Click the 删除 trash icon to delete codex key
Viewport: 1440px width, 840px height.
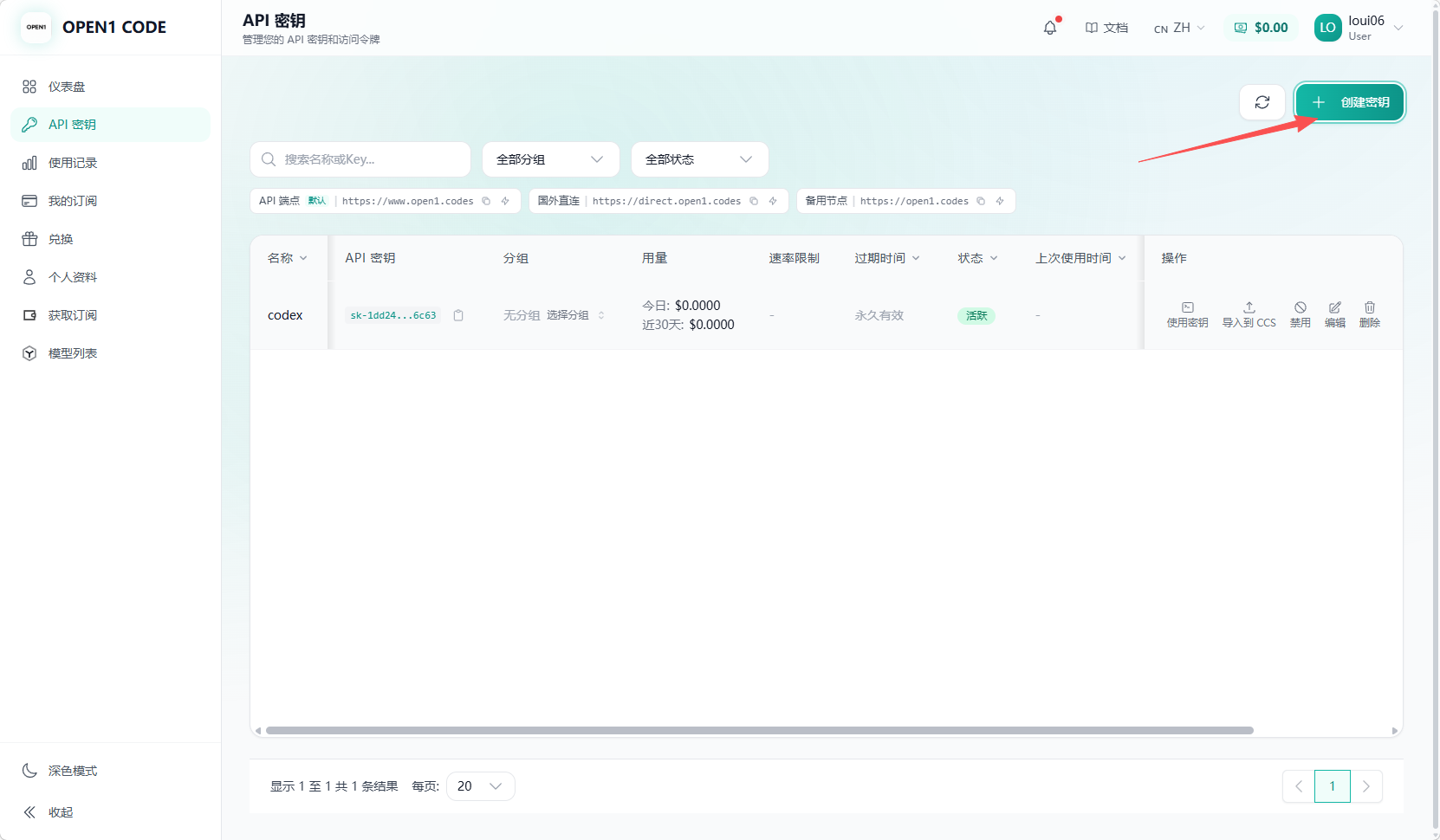click(1370, 307)
